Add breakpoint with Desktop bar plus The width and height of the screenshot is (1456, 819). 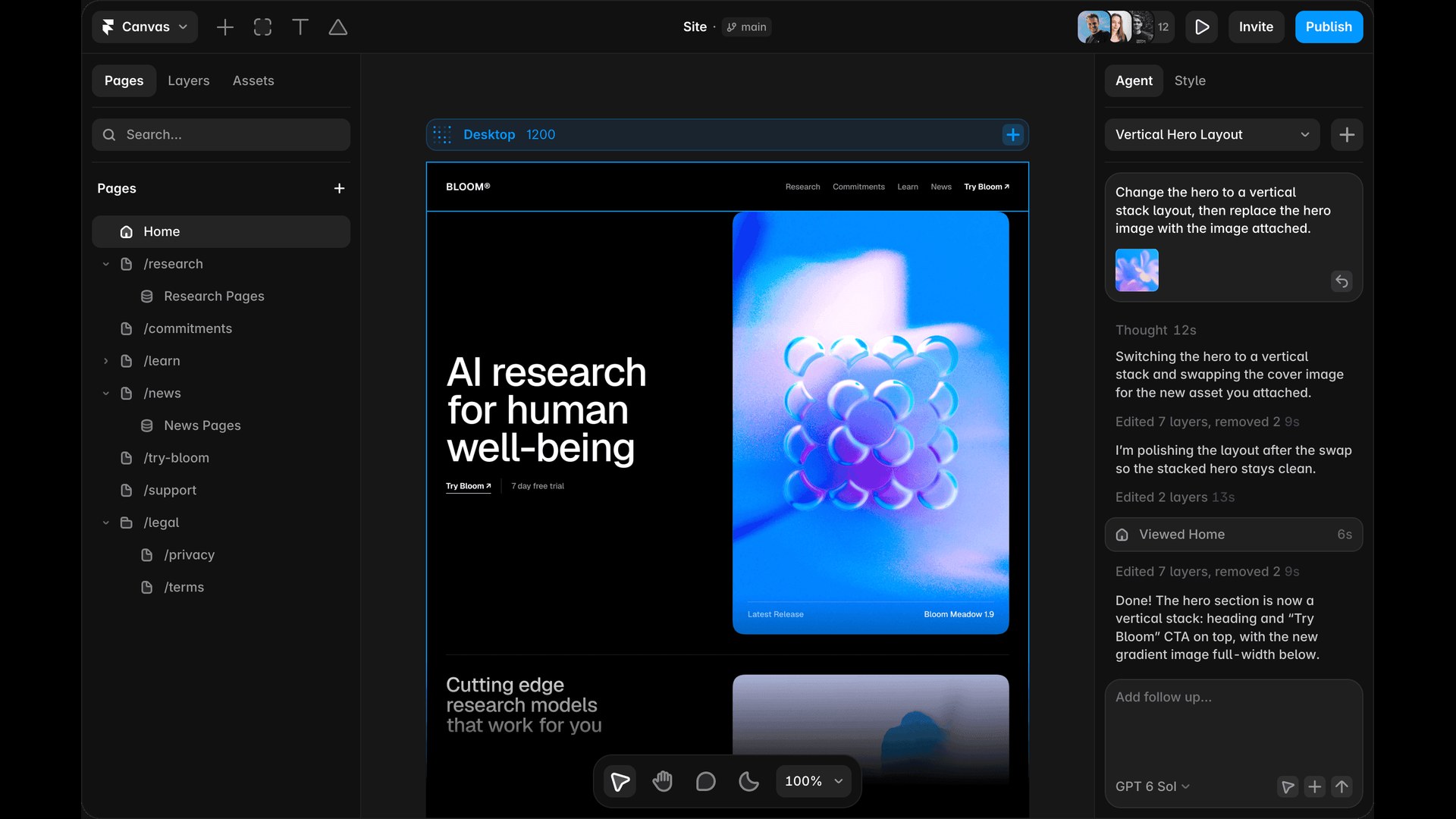[x=1013, y=135]
